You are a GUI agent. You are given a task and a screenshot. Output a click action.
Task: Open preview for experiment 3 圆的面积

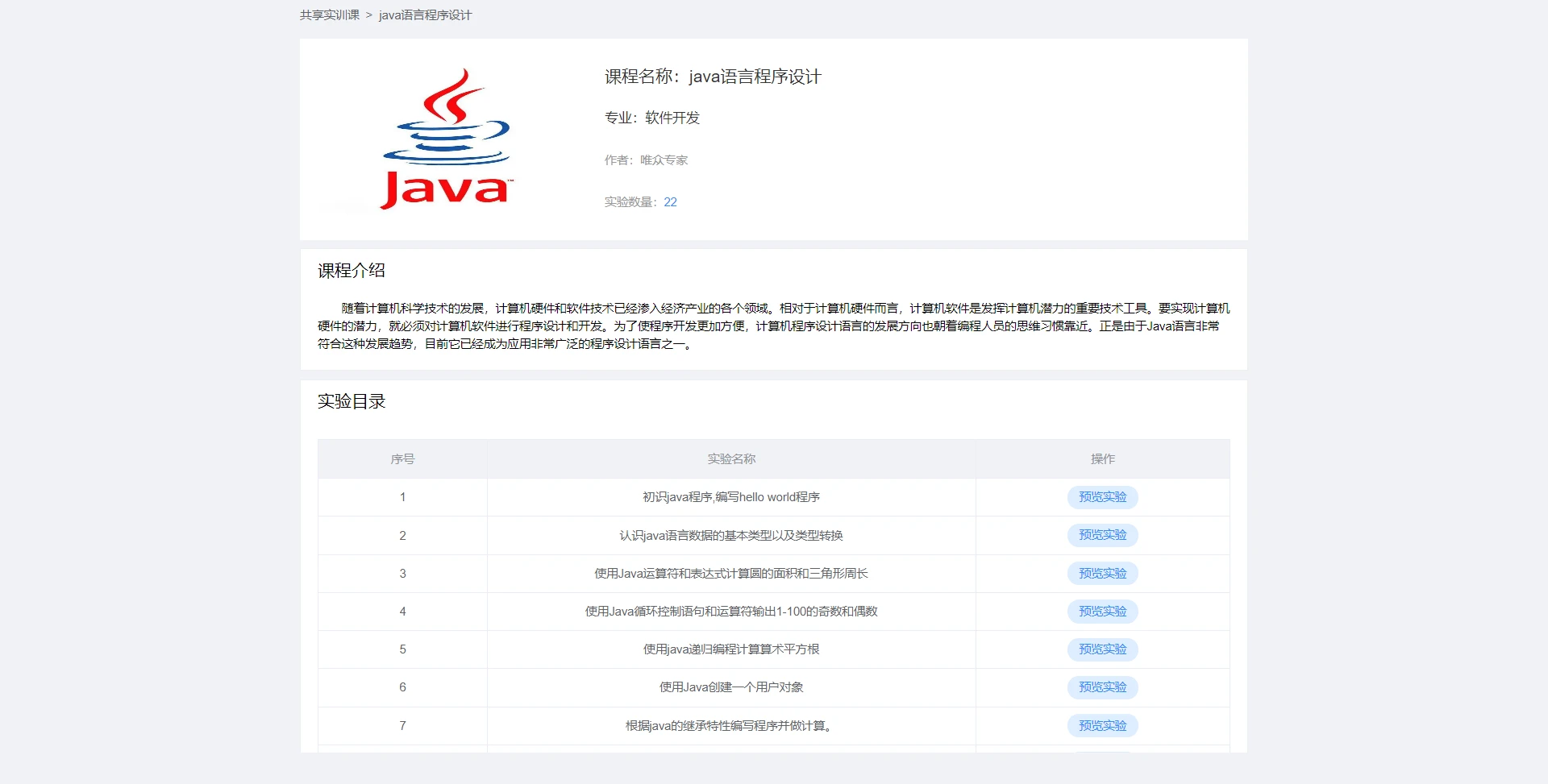(x=1102, y=574)
